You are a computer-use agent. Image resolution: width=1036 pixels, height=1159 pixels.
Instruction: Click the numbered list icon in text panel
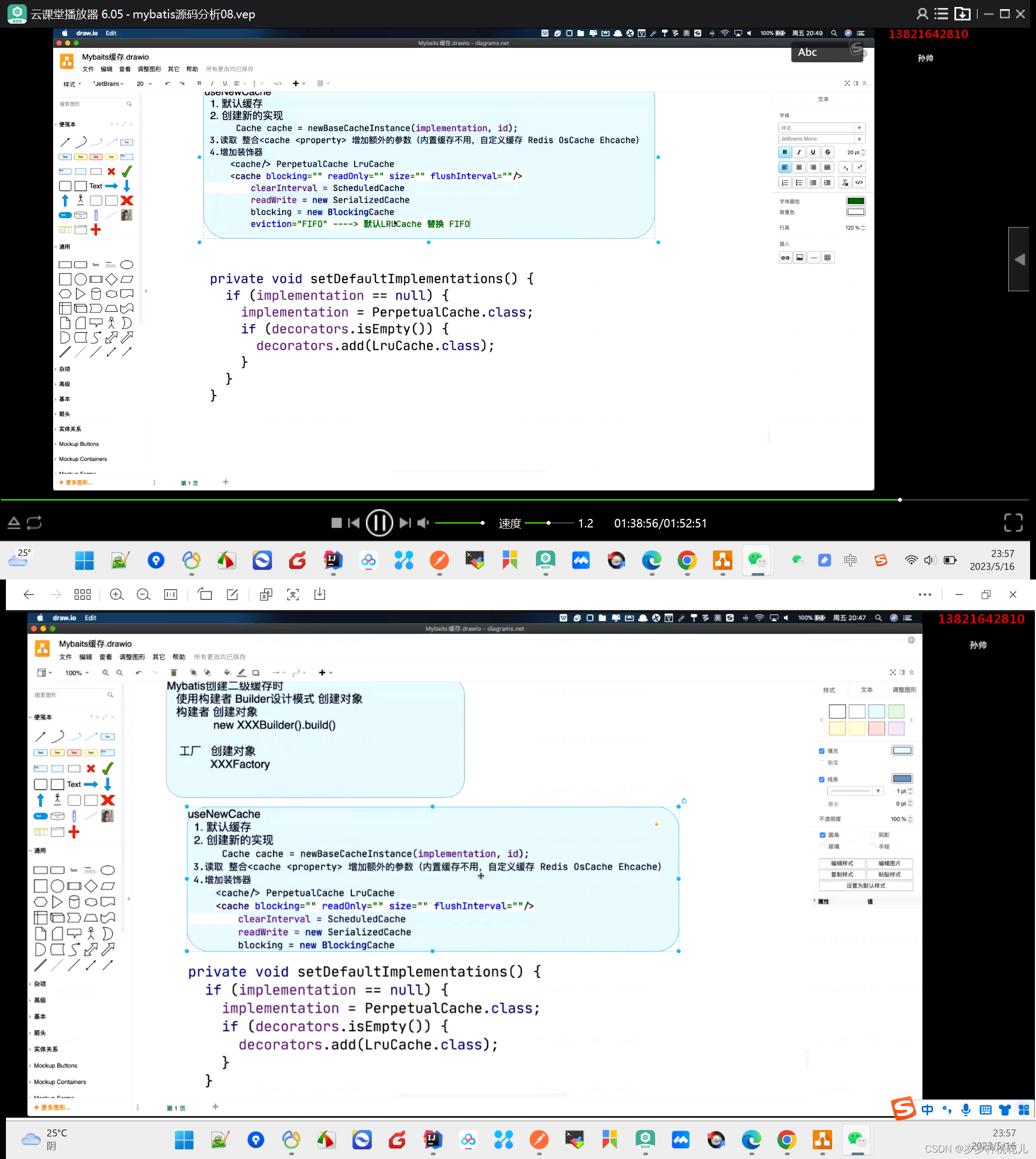(x=785, y=183)
